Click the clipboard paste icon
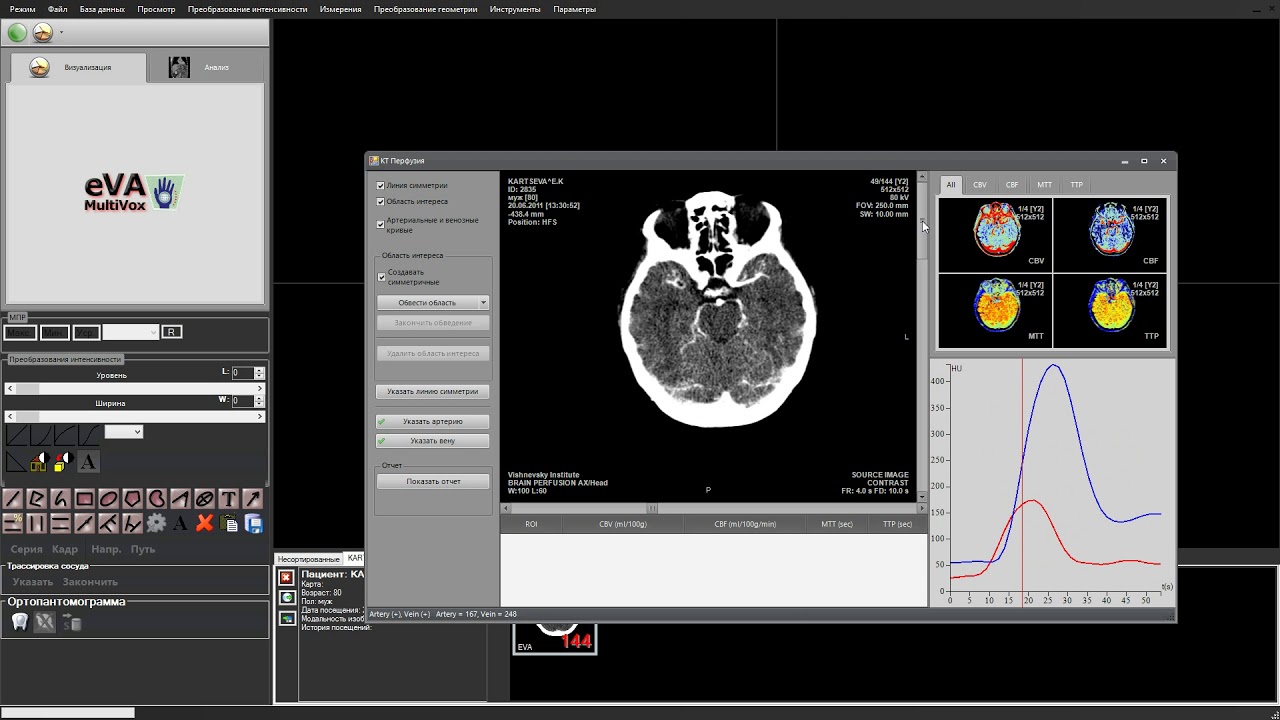 tap(229, 522)
